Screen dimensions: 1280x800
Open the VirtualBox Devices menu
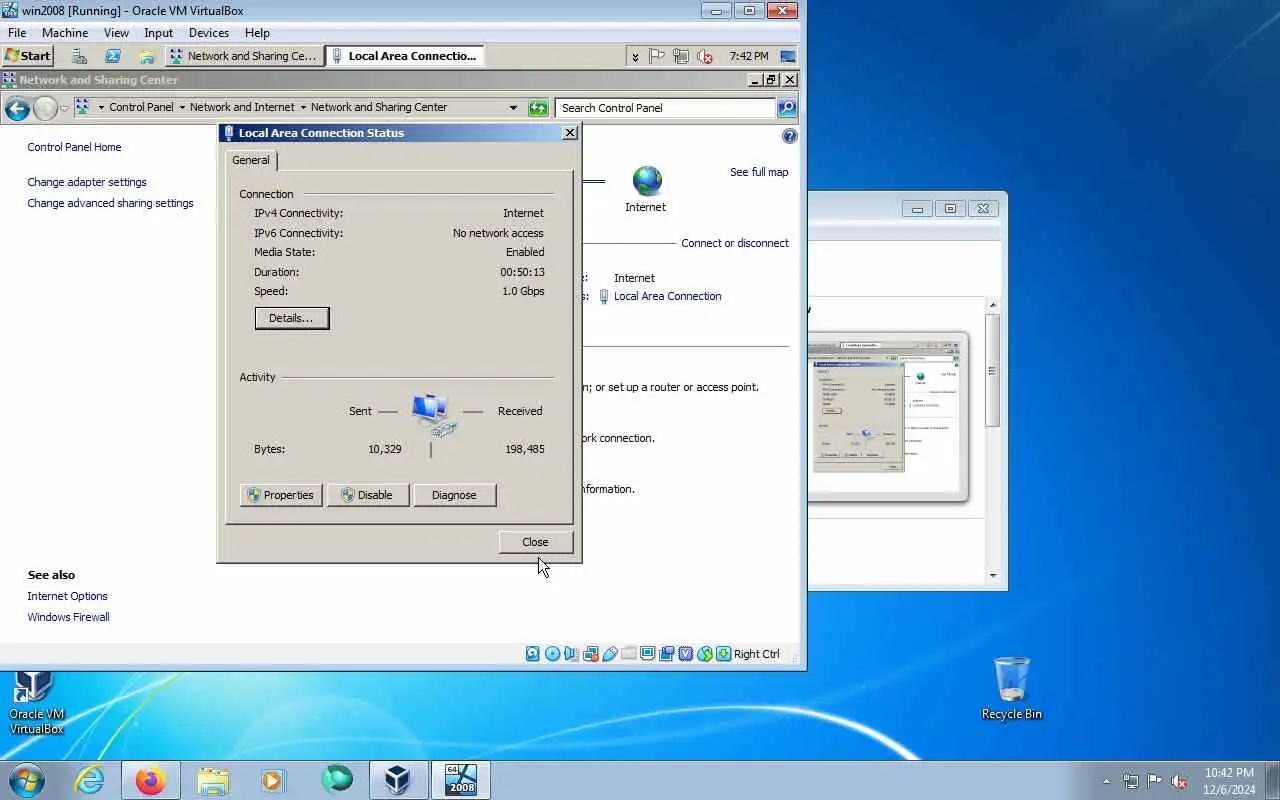pyautogui.click(x=209, y=33)
